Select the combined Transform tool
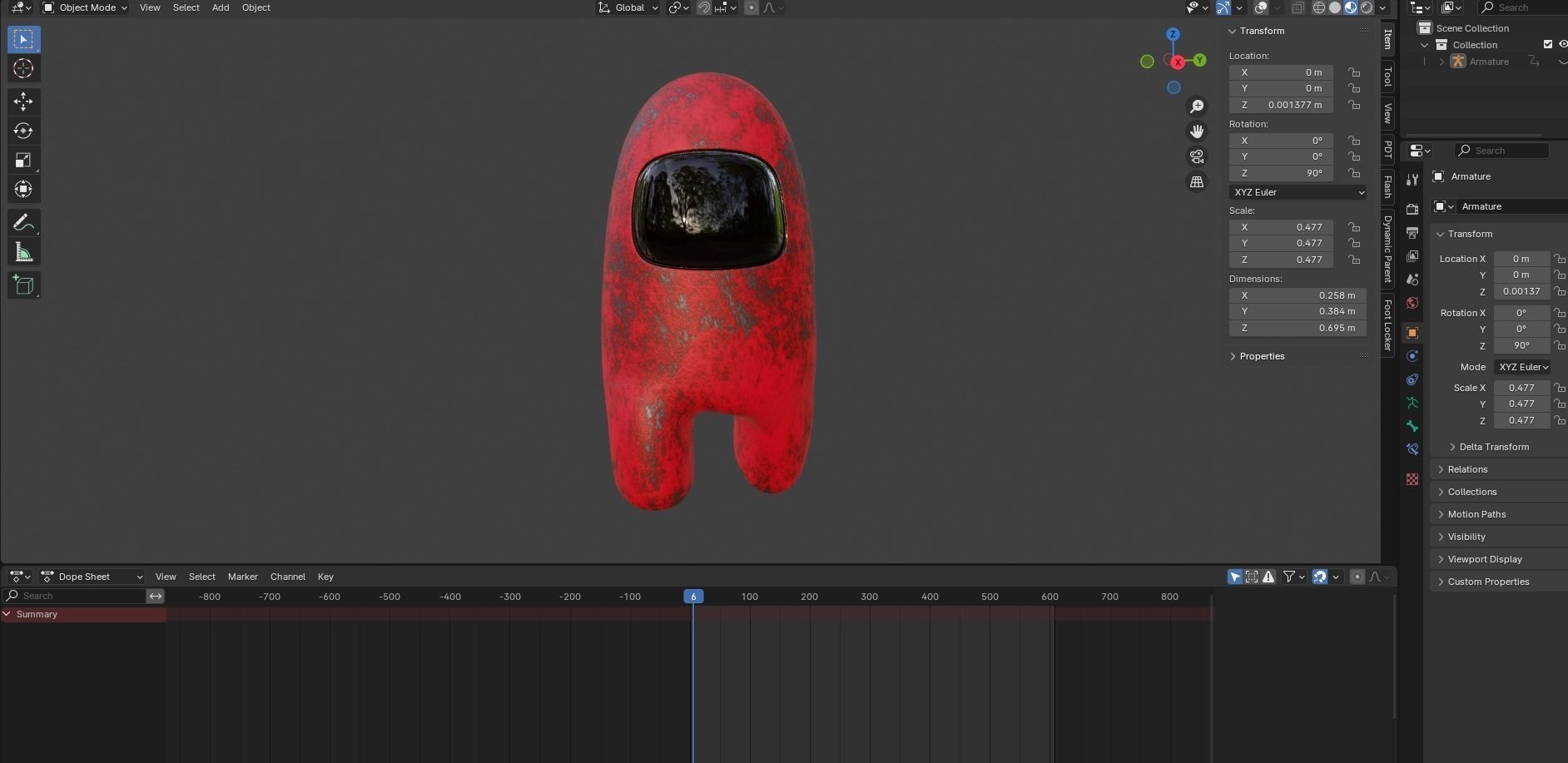This screenshot has width=1568, height=763. 23,190
